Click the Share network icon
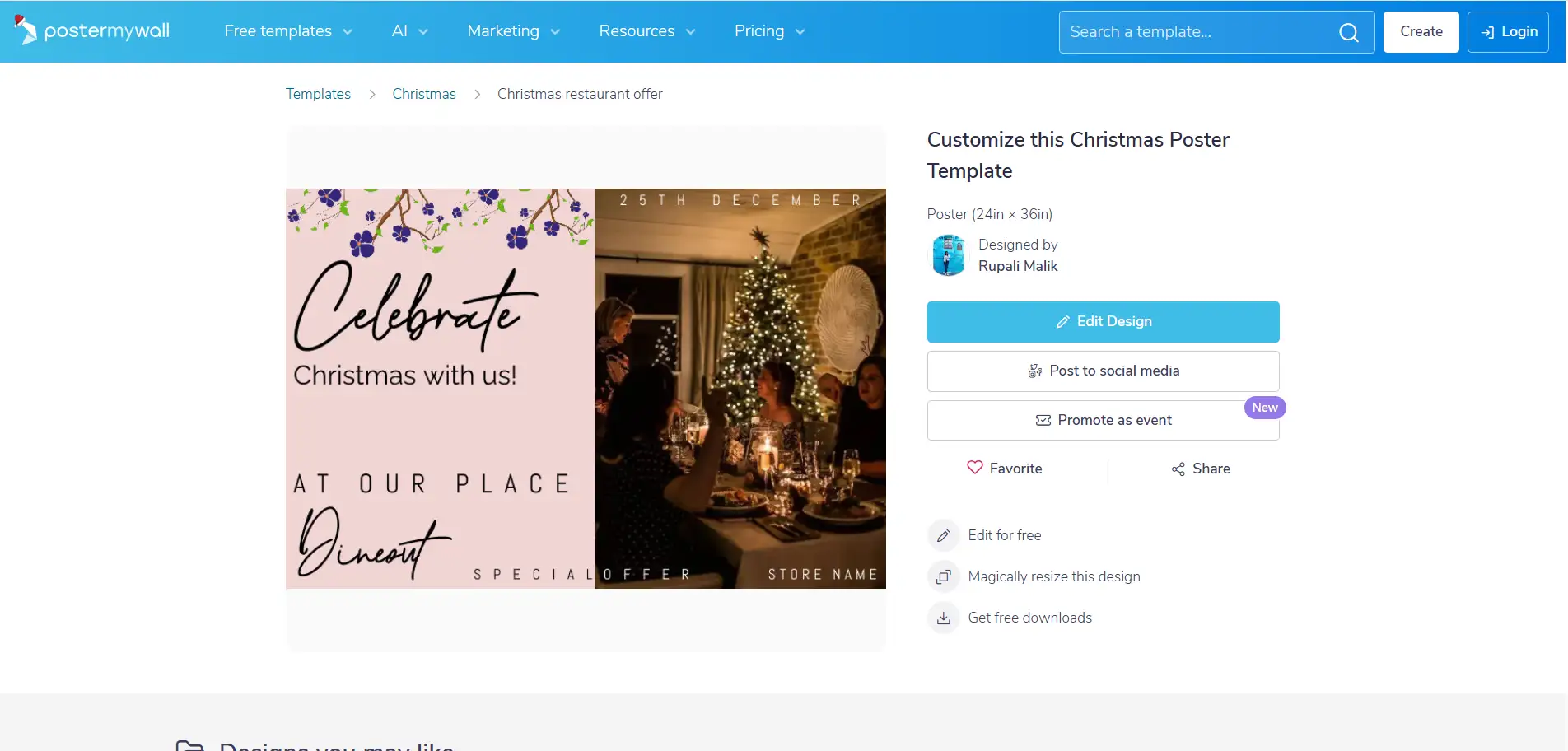The image size is (1568, 751). click(1178, 469)
